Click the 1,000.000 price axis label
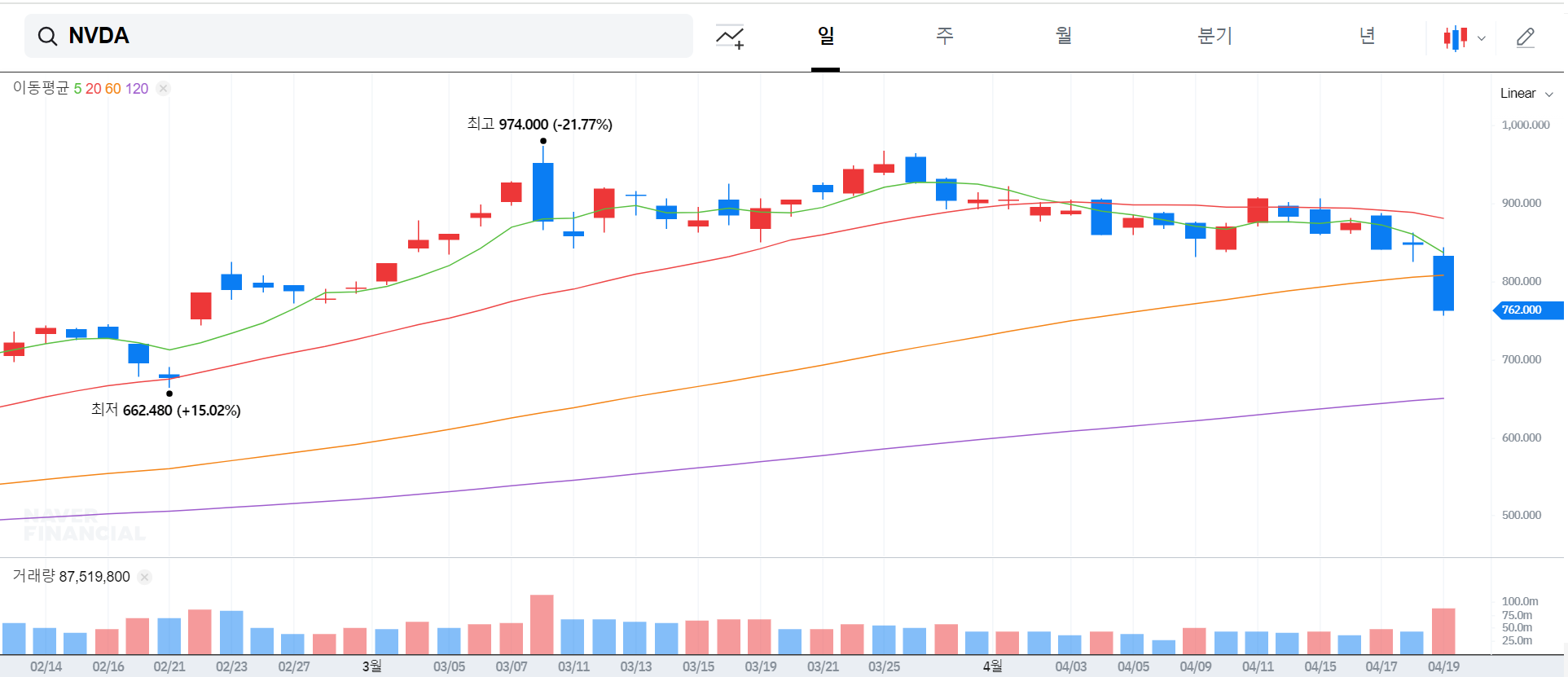The image size is (1568, 677). pos(1526,125)
